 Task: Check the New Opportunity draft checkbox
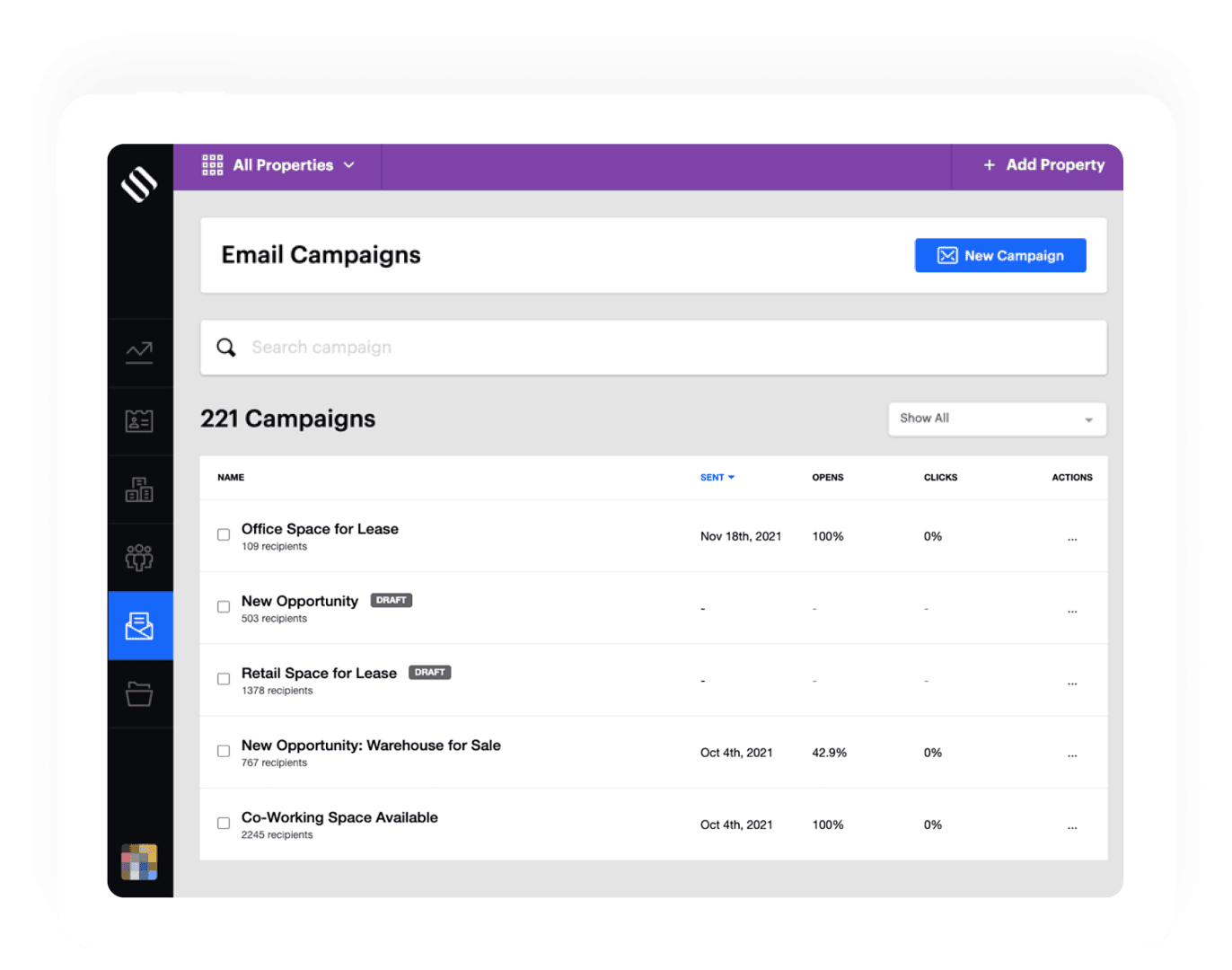point(224,607)
